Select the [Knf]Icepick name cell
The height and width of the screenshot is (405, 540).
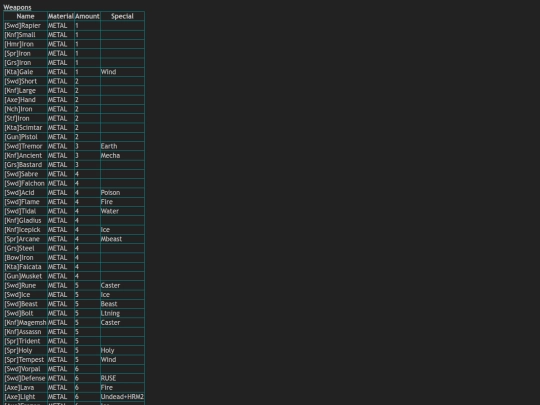point(25,230)
